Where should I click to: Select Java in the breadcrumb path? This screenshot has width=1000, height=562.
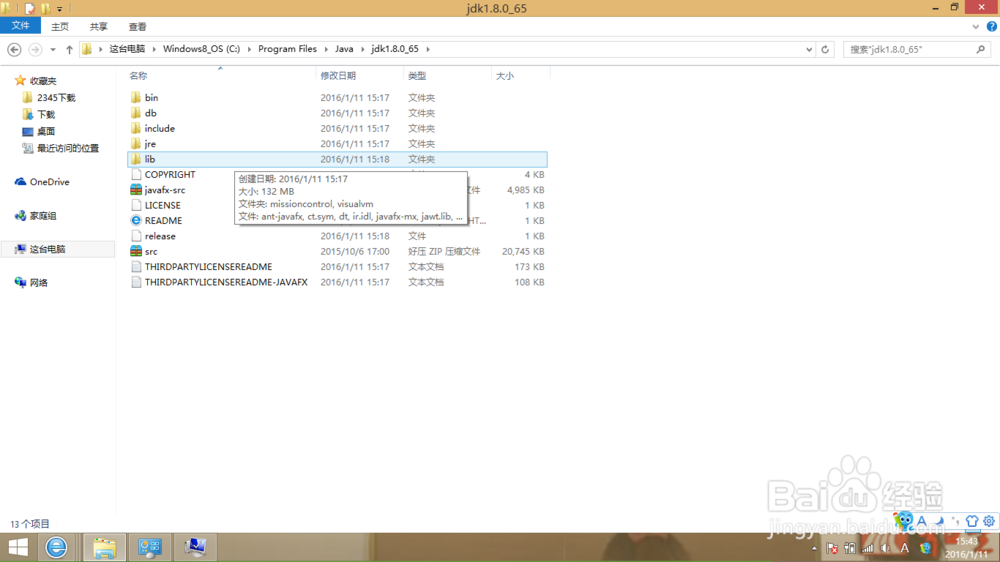coord(344,49)
